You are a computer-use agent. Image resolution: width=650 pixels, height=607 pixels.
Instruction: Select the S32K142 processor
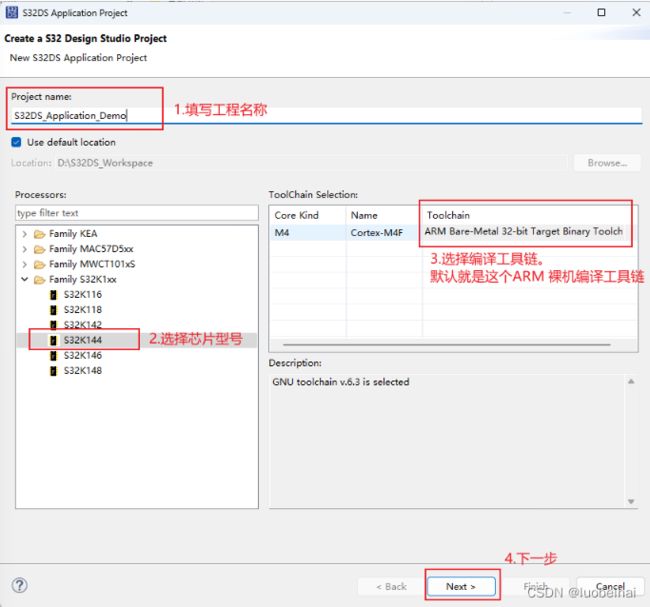click(82, 325)
